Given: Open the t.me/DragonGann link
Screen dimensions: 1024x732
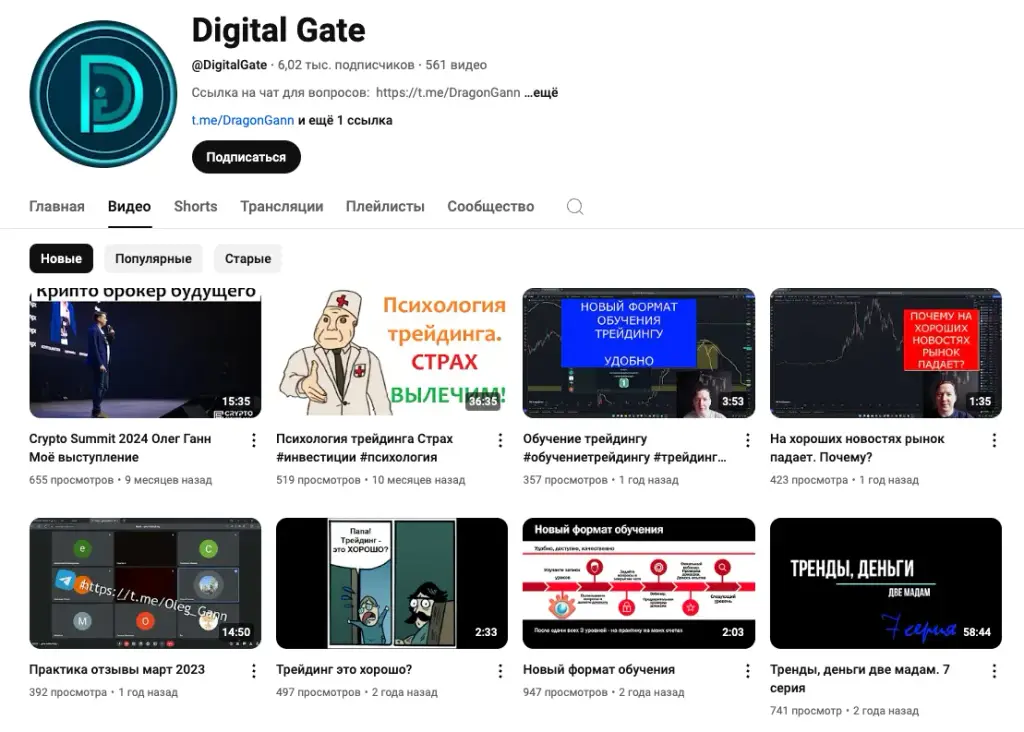Looking at the screenshot, I should pos(242,120).
